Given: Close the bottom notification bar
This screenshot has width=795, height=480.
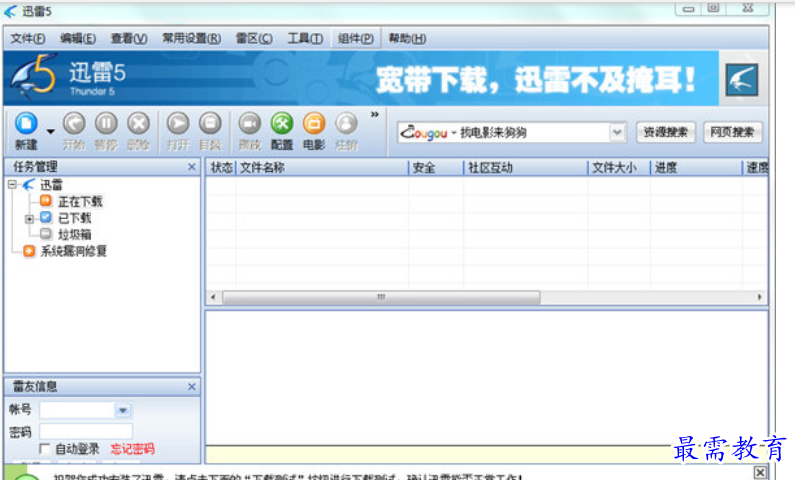Looking at the screenshot, I should coord(760,472).
